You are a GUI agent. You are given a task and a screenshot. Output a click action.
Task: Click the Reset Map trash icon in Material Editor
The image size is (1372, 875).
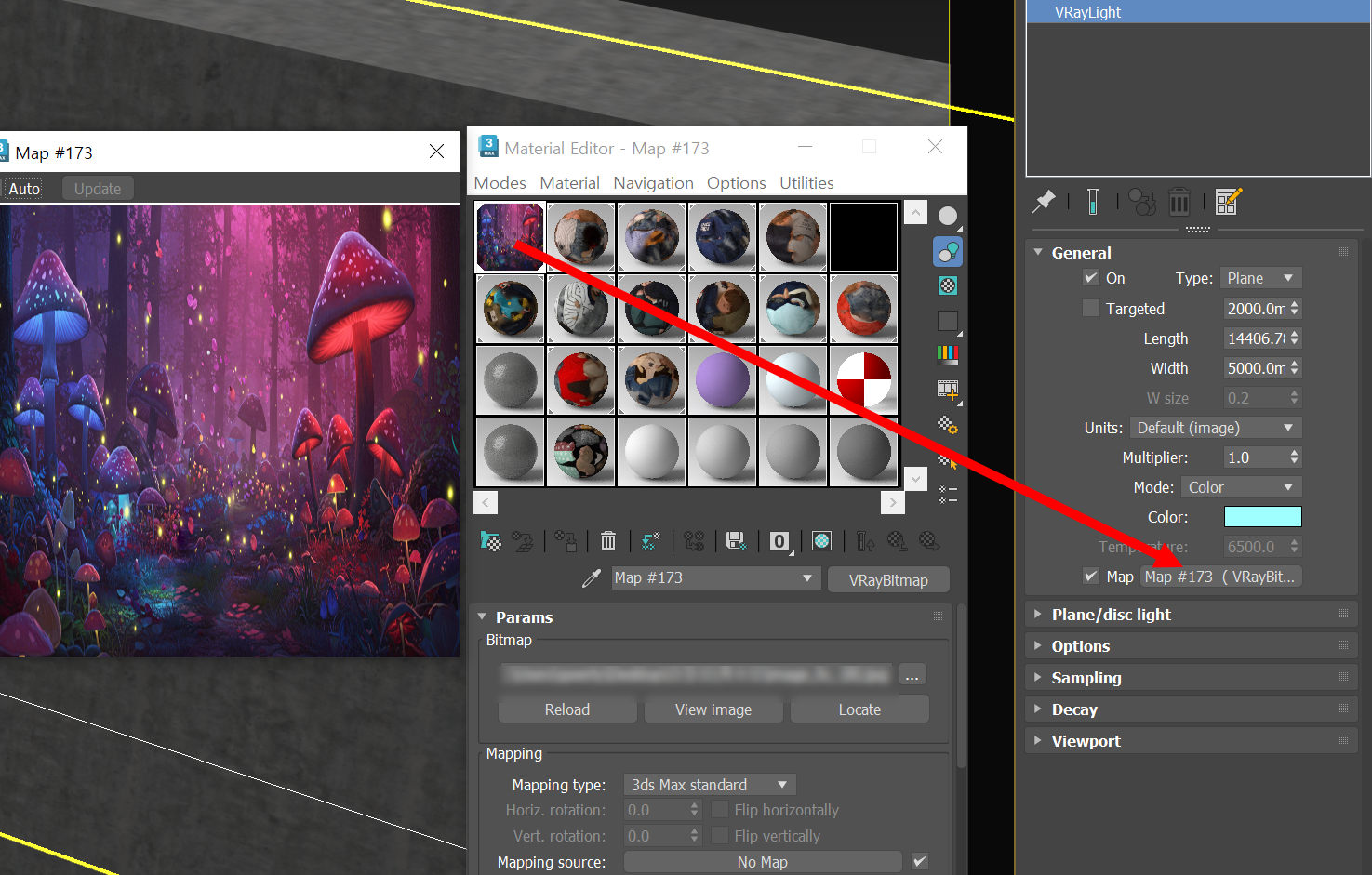[607, 541]
